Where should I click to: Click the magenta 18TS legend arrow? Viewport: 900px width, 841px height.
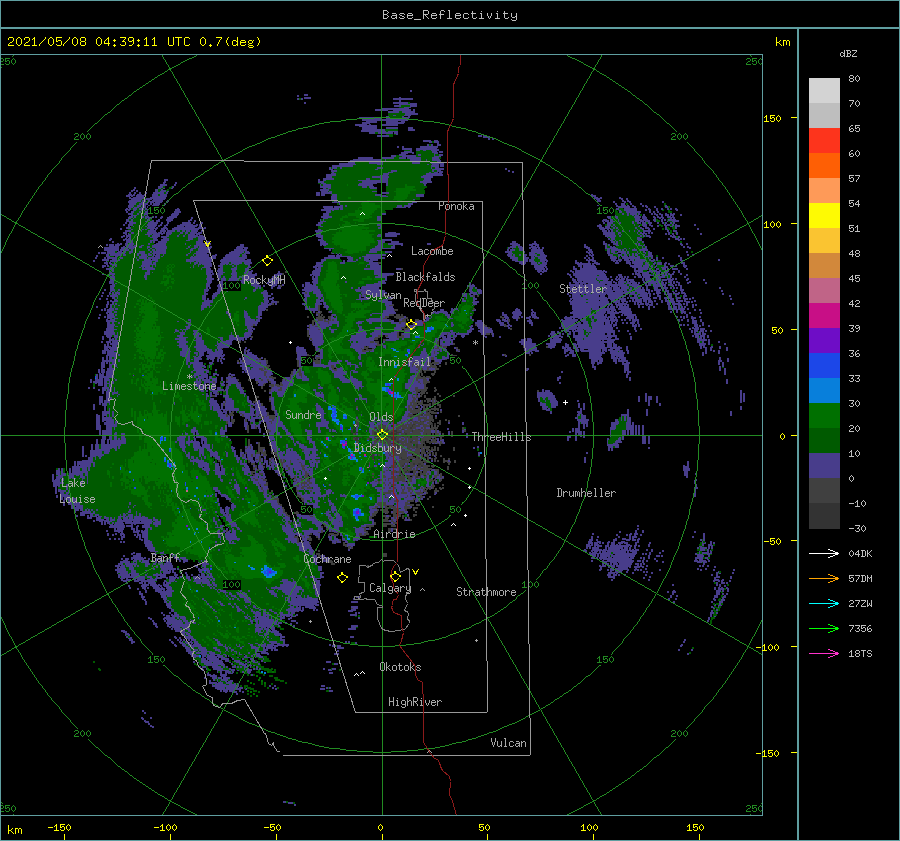[824, 653]
